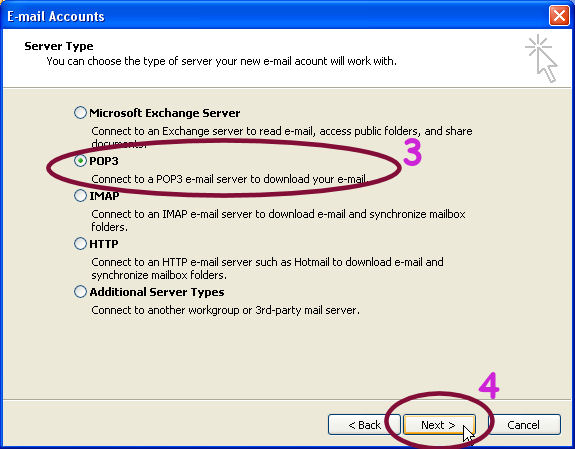Choose the IMAP server type radio button
The image size is (575, 449).
(80, 196)
